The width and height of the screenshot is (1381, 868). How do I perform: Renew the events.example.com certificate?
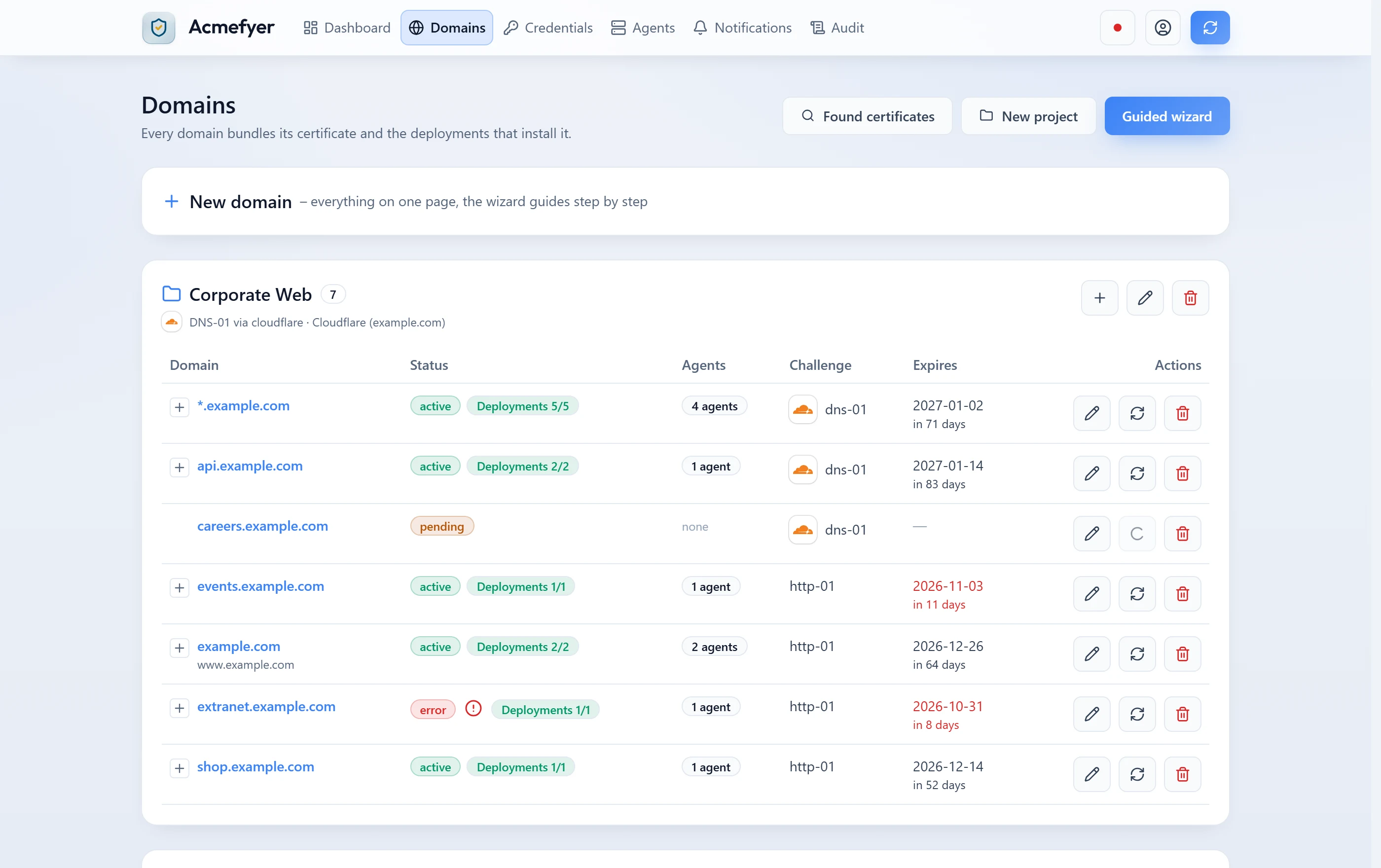tap(1137, 593)
